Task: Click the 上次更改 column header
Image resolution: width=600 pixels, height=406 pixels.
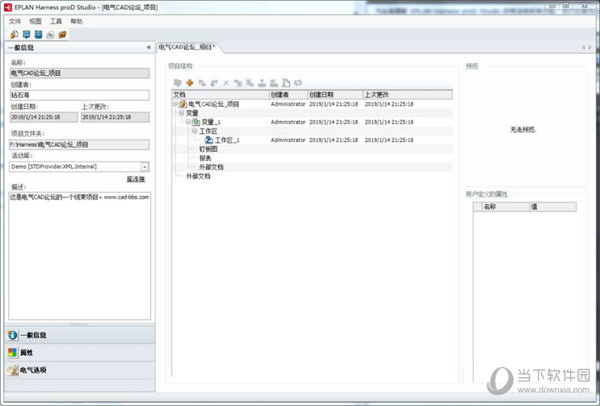Action: (x=408, y=95)
